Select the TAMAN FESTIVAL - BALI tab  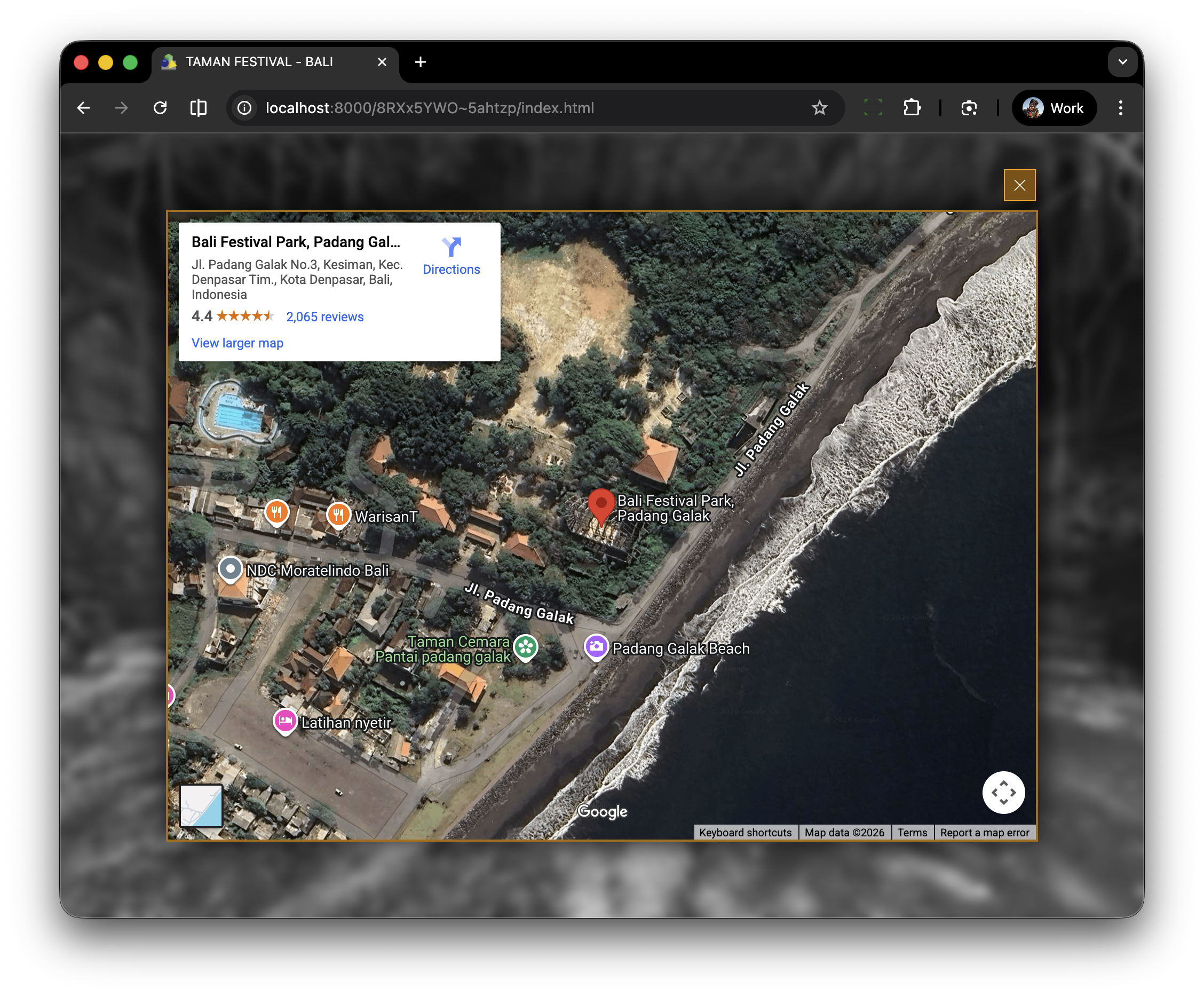259,62
